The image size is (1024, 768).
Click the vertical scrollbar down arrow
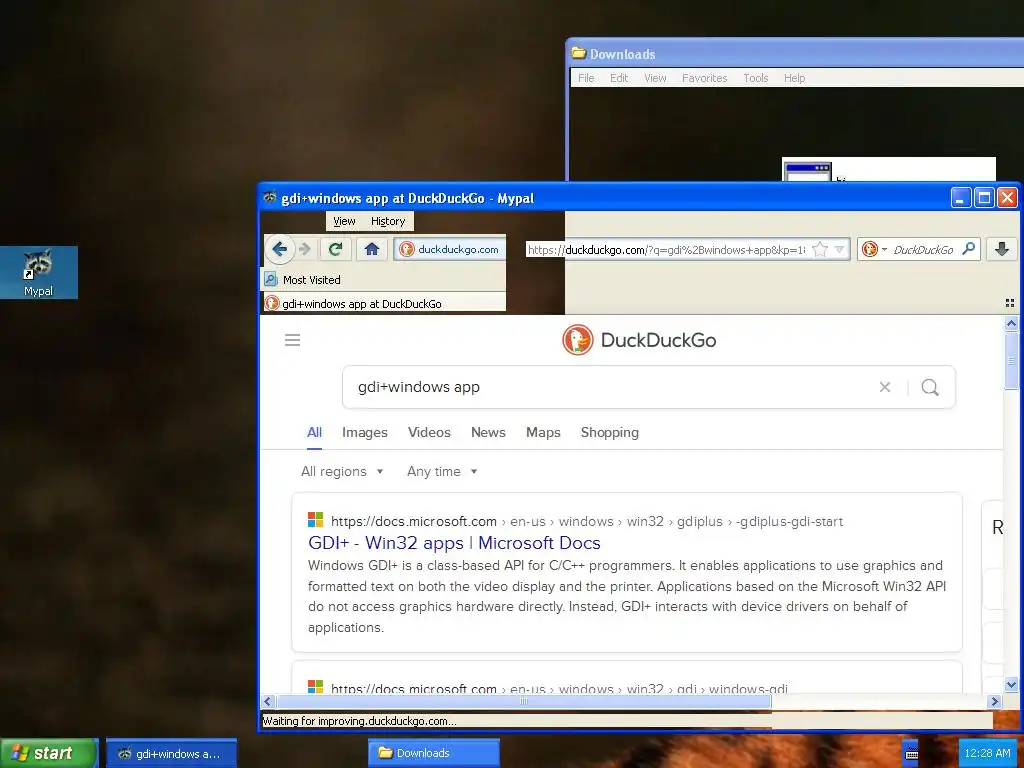1011,685
